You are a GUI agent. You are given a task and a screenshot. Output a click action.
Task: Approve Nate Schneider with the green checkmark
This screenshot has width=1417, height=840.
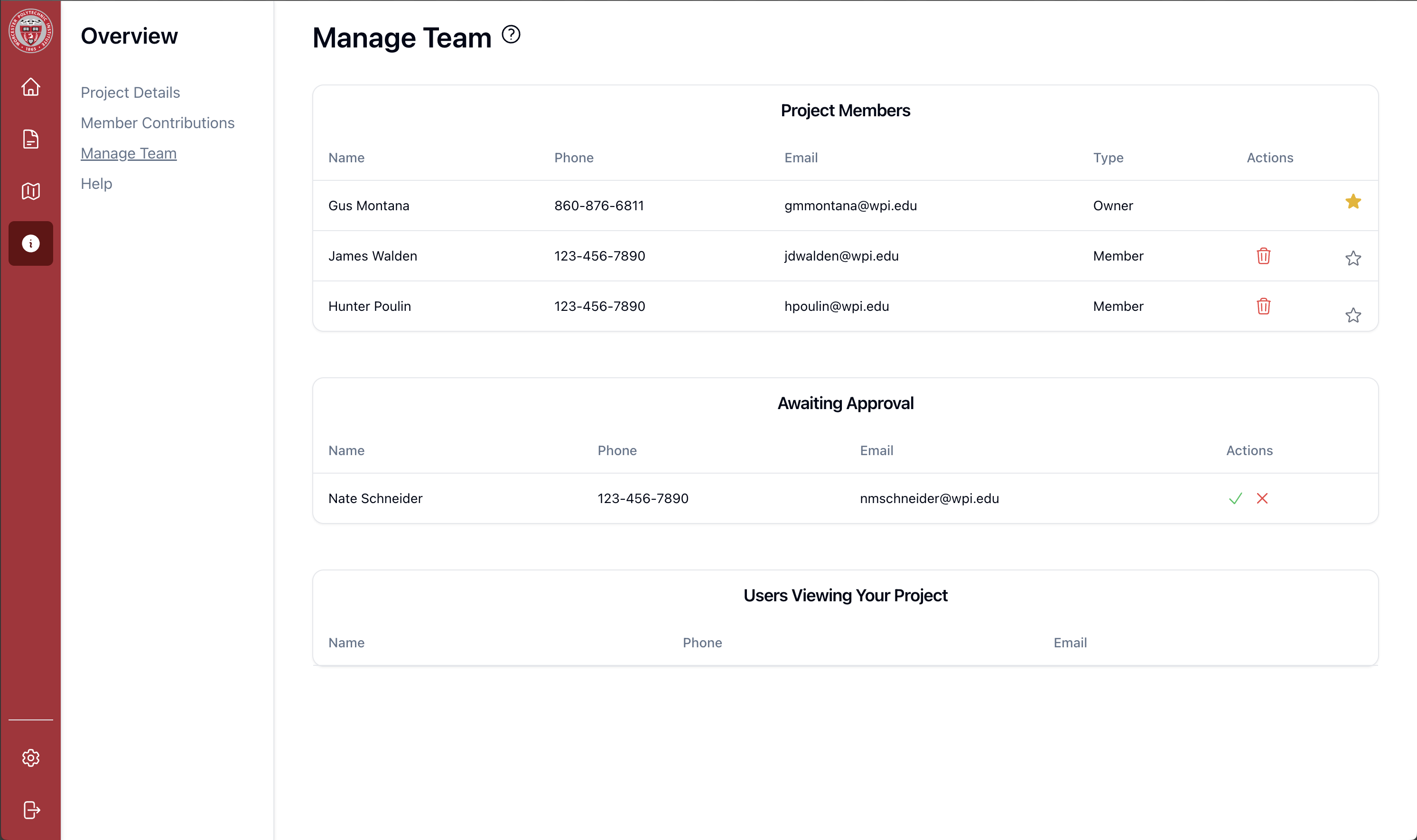tap(1236, 498)
